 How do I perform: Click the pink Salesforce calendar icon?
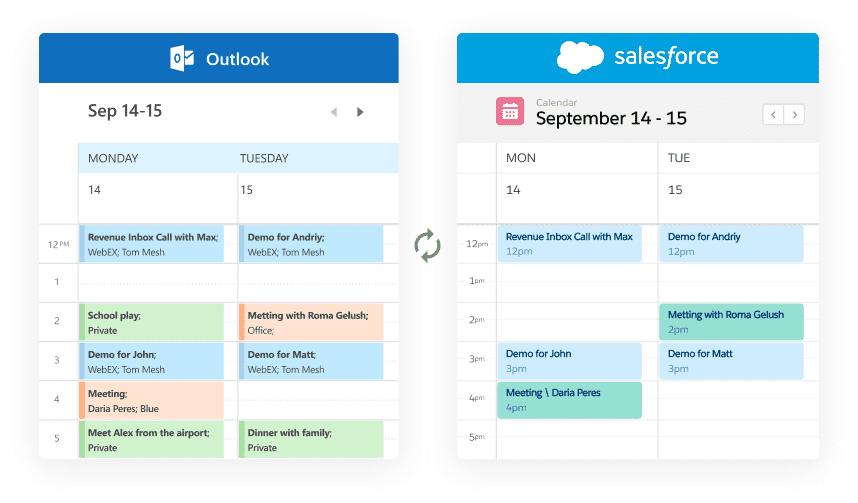510,111
